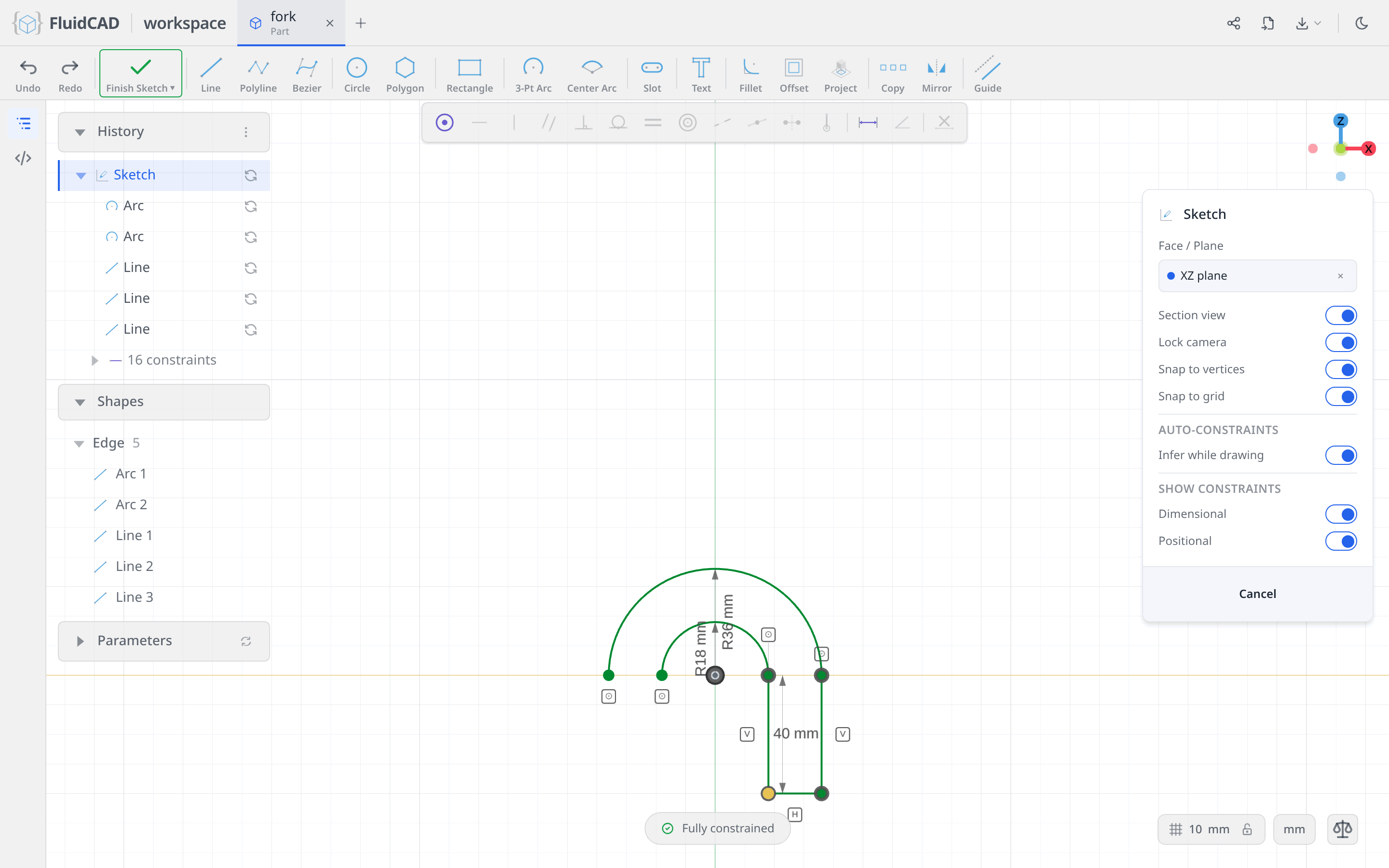1389x868 pixels.
Task: Toggle Dimensional constraints visibility
Action: coord(1340,514)
